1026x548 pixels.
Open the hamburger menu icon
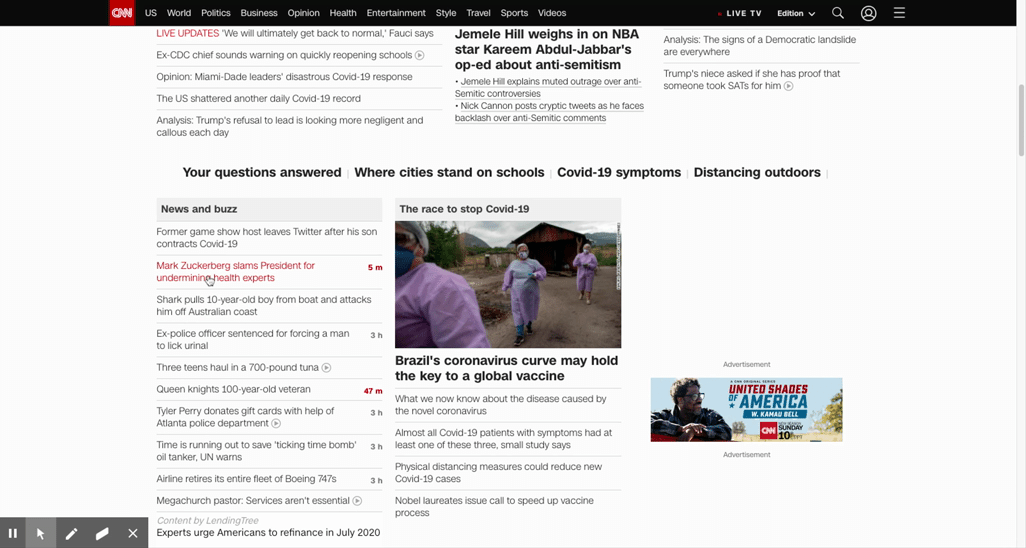click(x=899, y=12)
